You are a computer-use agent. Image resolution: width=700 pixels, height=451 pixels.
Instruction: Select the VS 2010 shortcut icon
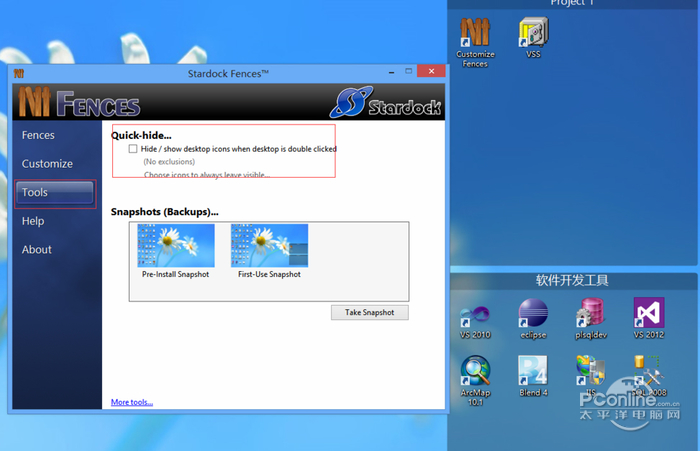pyautogui.click(x=475, y=322)
